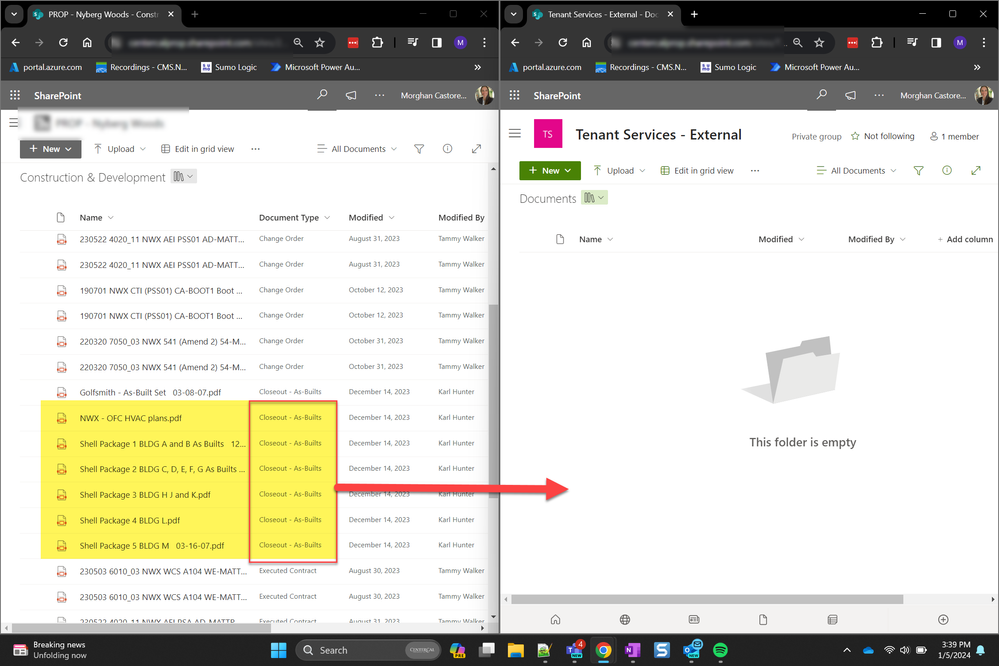The image size is (999, 666).
Task: Go to home page in right browser window
Action: pos(586,42)
